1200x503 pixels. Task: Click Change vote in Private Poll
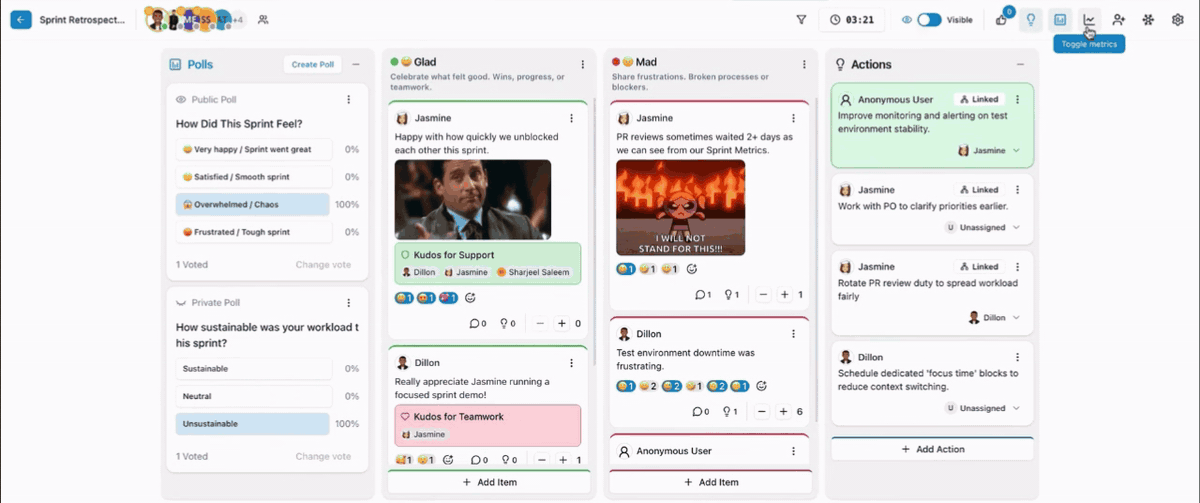(x=323, y=456)
